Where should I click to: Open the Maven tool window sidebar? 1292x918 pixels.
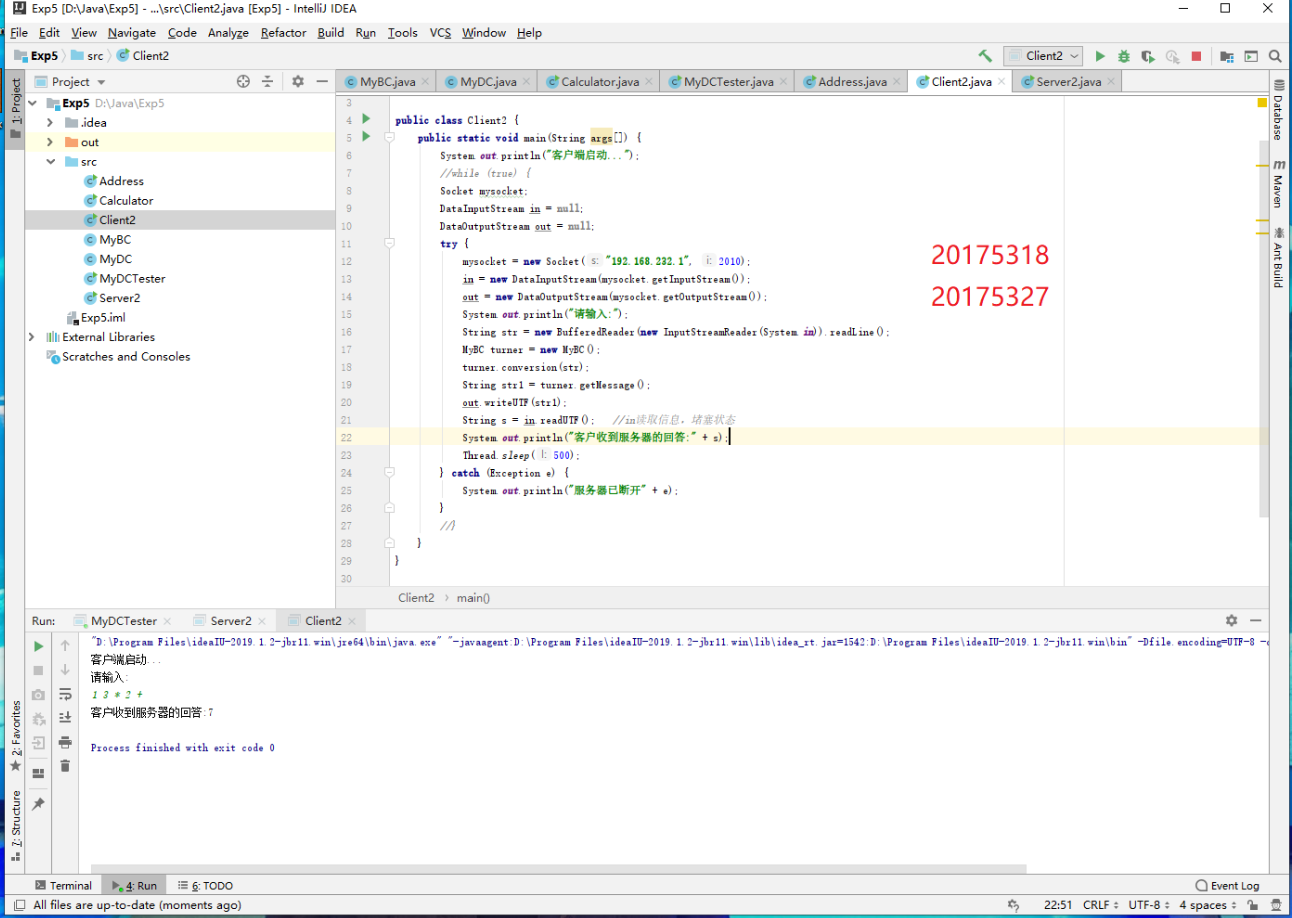point(1278,184)
